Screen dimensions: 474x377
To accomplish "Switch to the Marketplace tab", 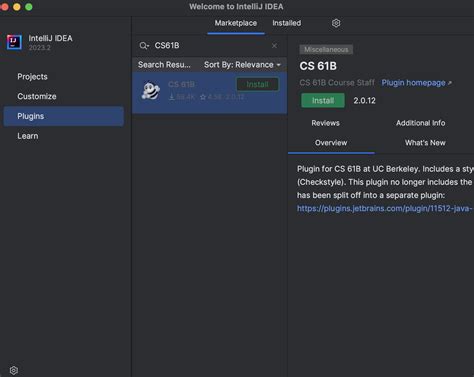I will (236, 23).
